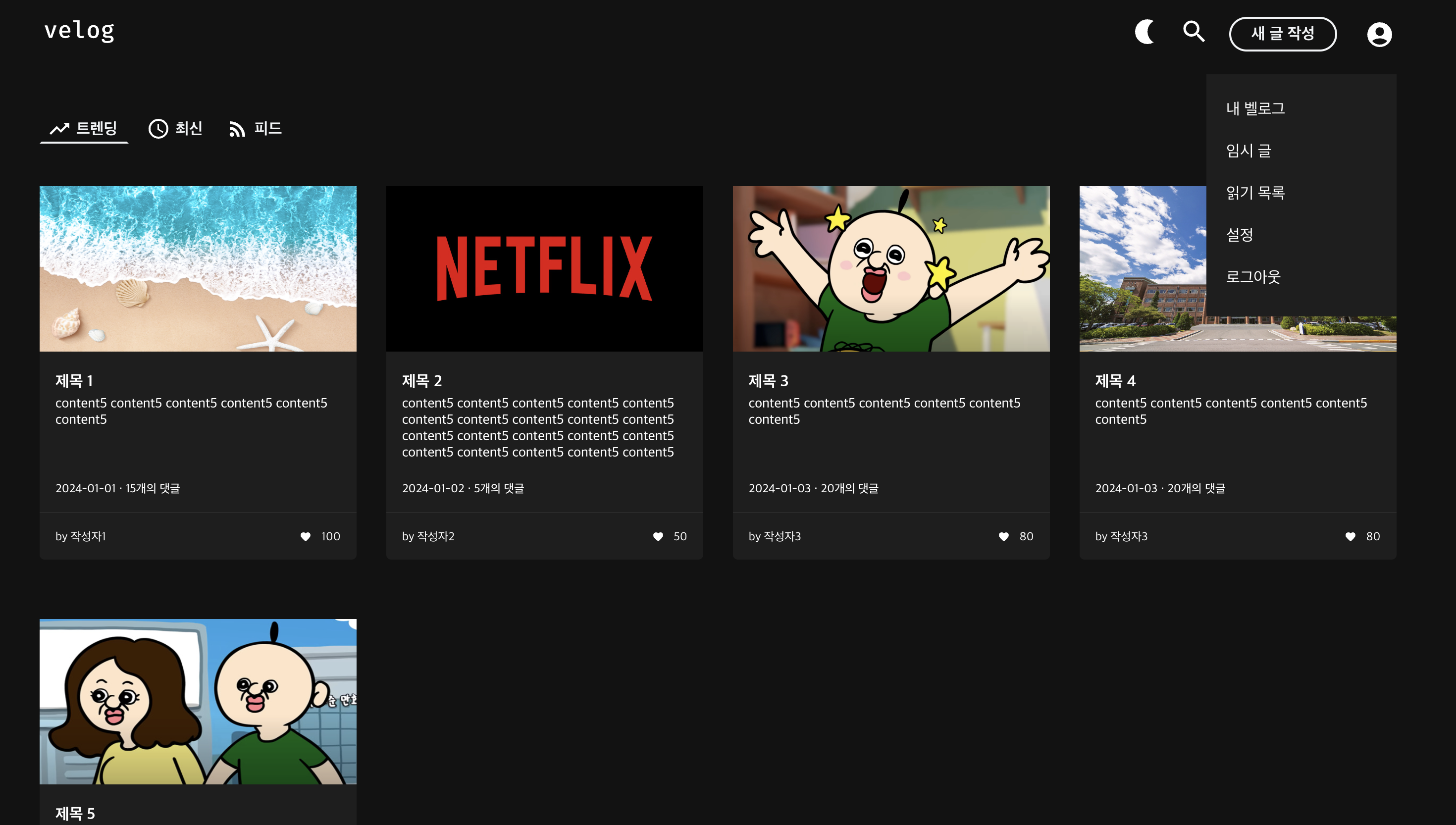
Task: Open the post titled 제목 2
Action: 422,381
